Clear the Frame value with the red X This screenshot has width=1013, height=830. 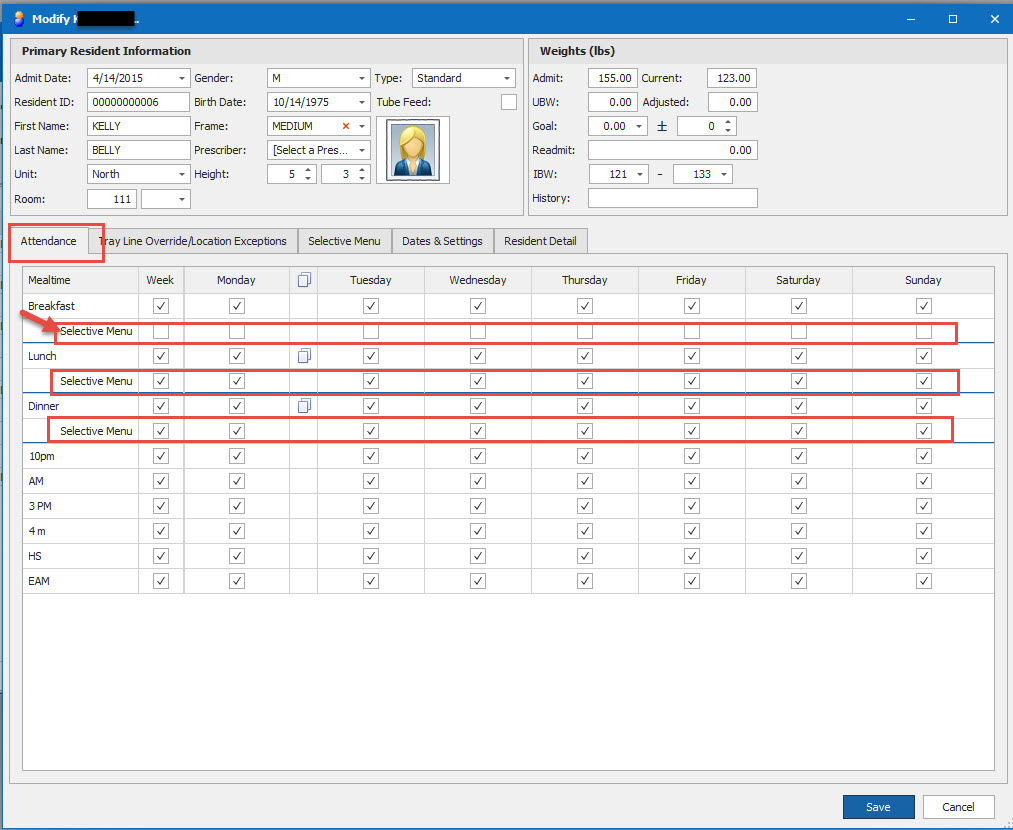(x=346, y=126)
